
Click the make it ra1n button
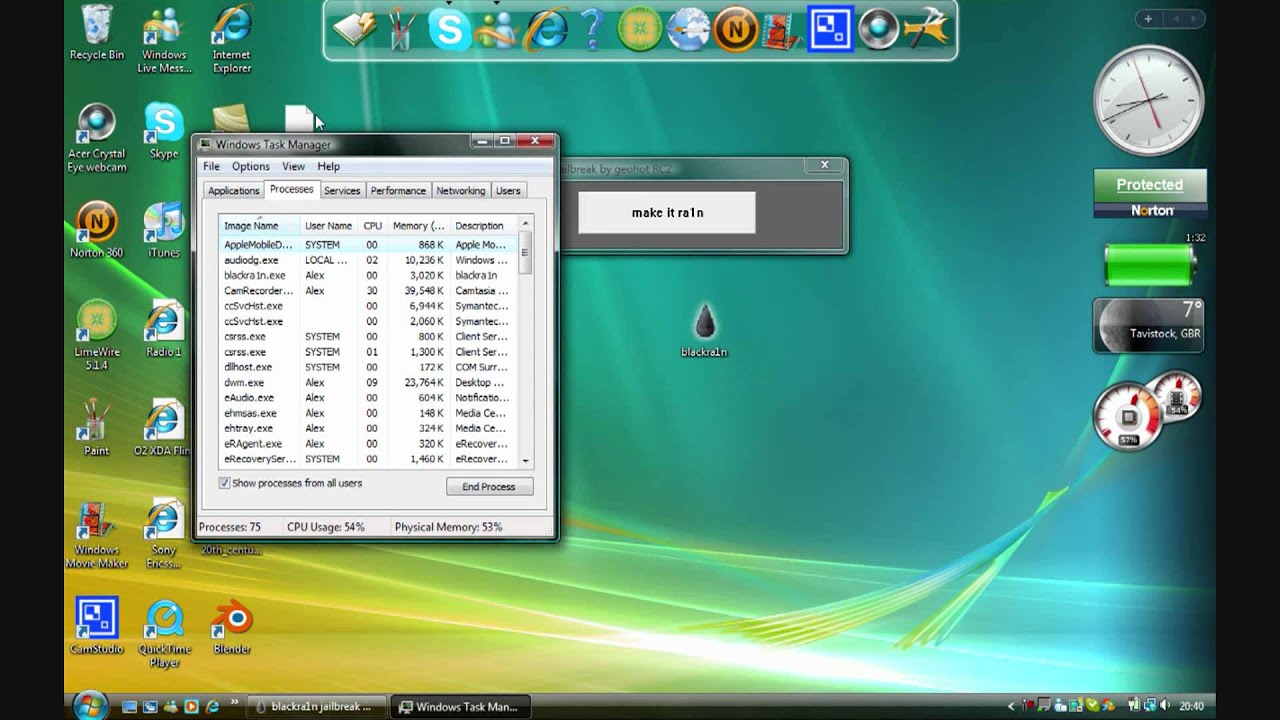point(667,213)
